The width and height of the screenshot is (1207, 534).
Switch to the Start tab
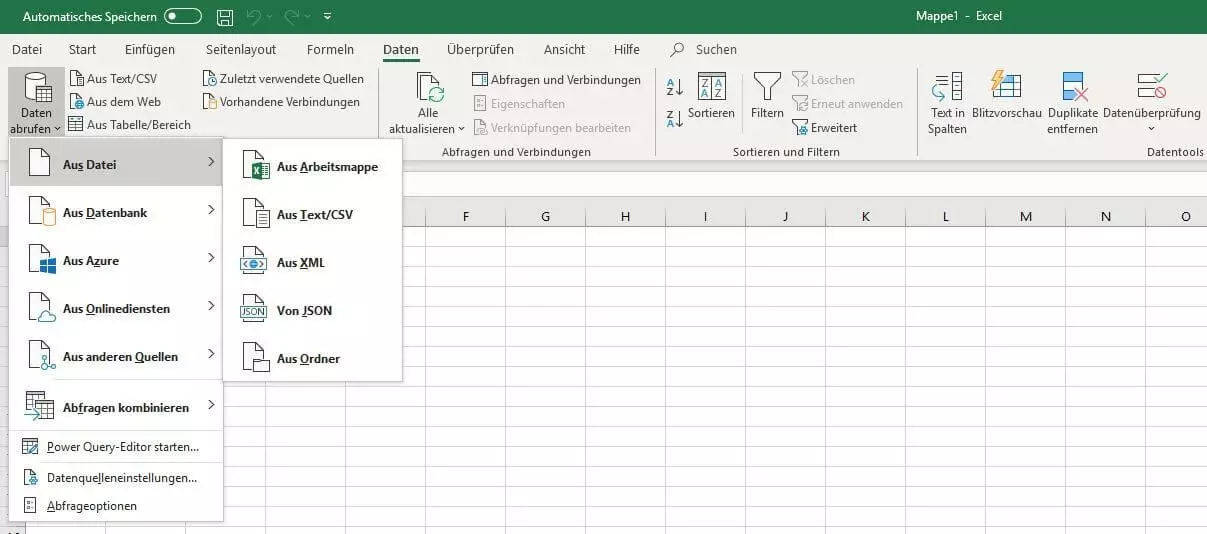tap(82, 49)
